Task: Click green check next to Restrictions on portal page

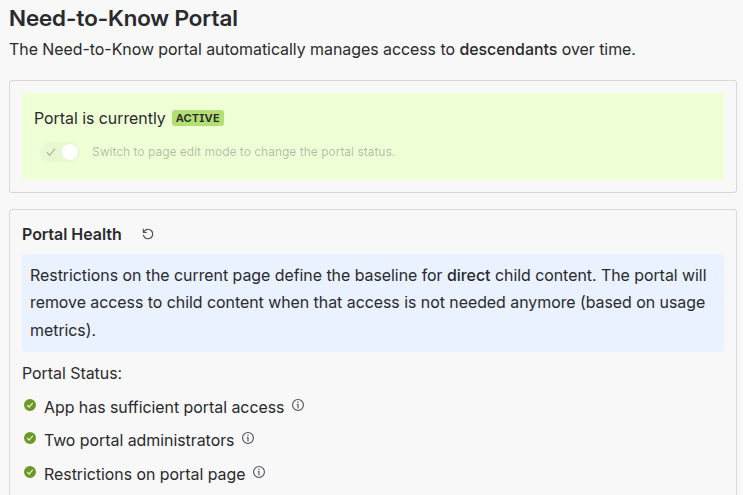Action: 30,473
